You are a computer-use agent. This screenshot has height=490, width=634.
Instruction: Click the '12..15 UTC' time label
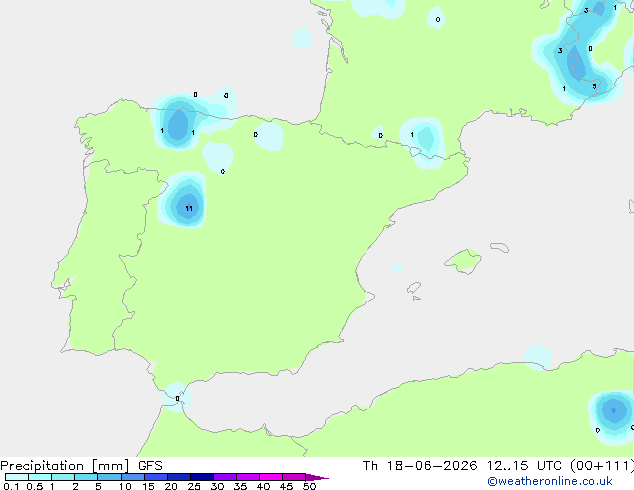pos(525,466)
